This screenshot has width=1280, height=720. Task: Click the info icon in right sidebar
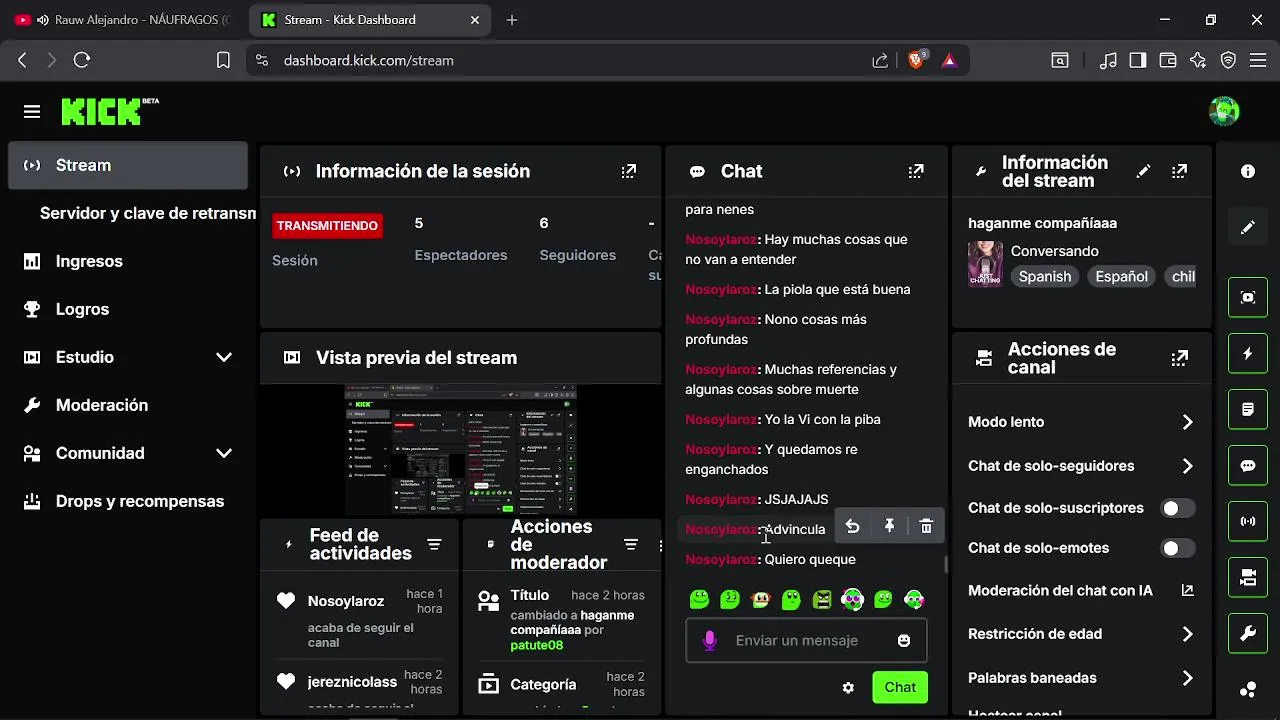tap(1248, 171)
